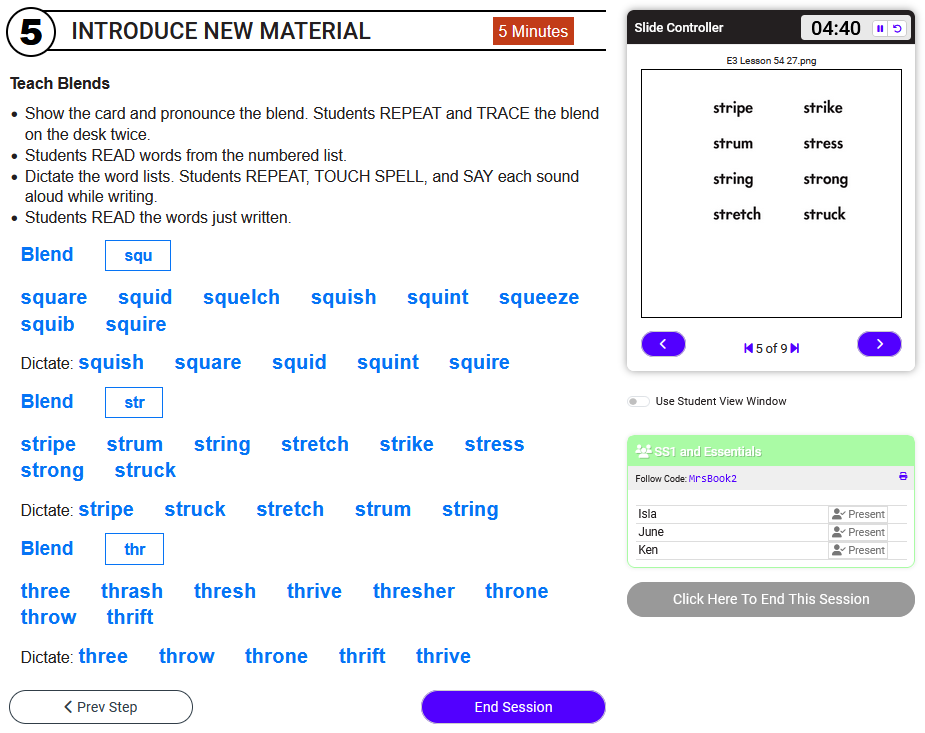Screen dimensions: 925x733
Task: Go to the previous slide with the left arrow
Action: [663, 344]
